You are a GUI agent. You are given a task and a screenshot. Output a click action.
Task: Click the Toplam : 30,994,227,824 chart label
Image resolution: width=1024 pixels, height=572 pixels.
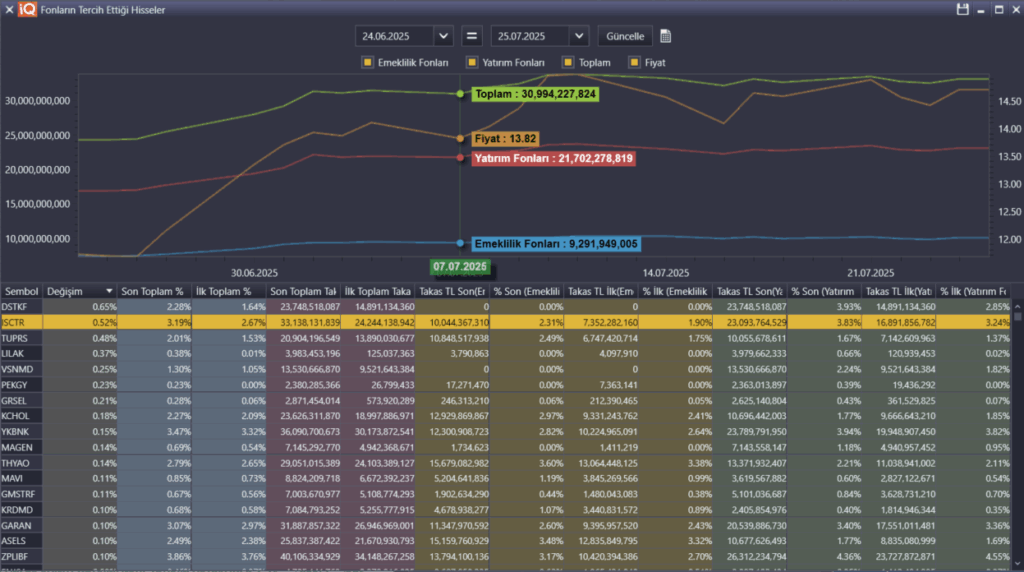coord(535,94)
